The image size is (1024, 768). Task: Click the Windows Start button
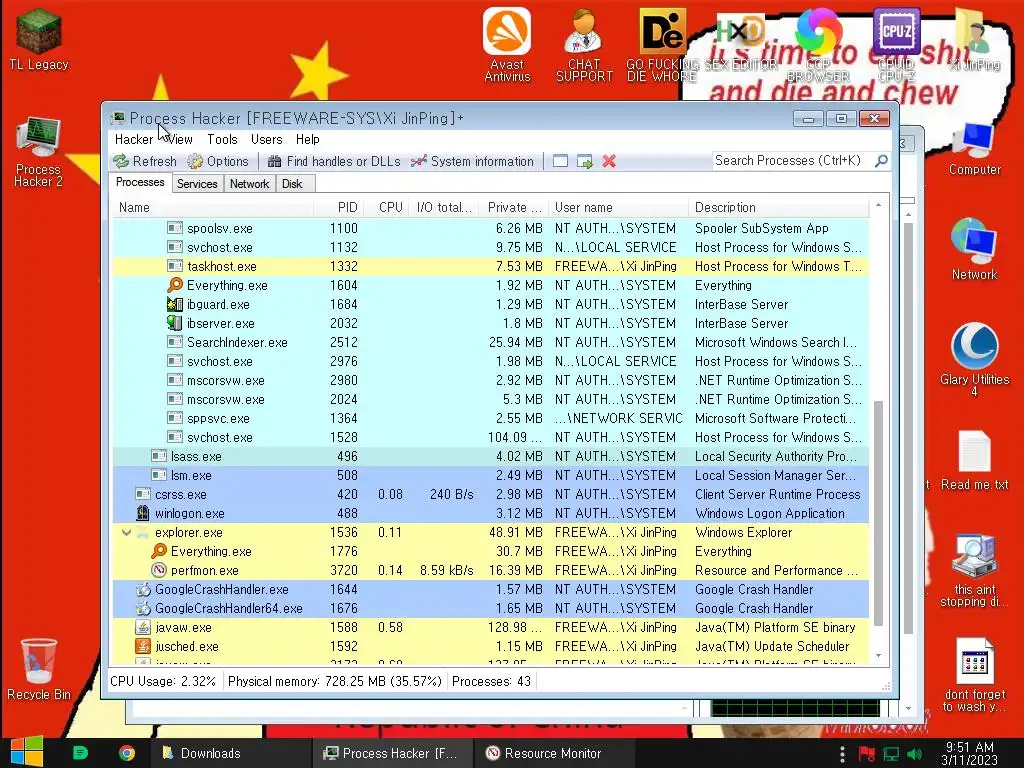click(27, 752)
